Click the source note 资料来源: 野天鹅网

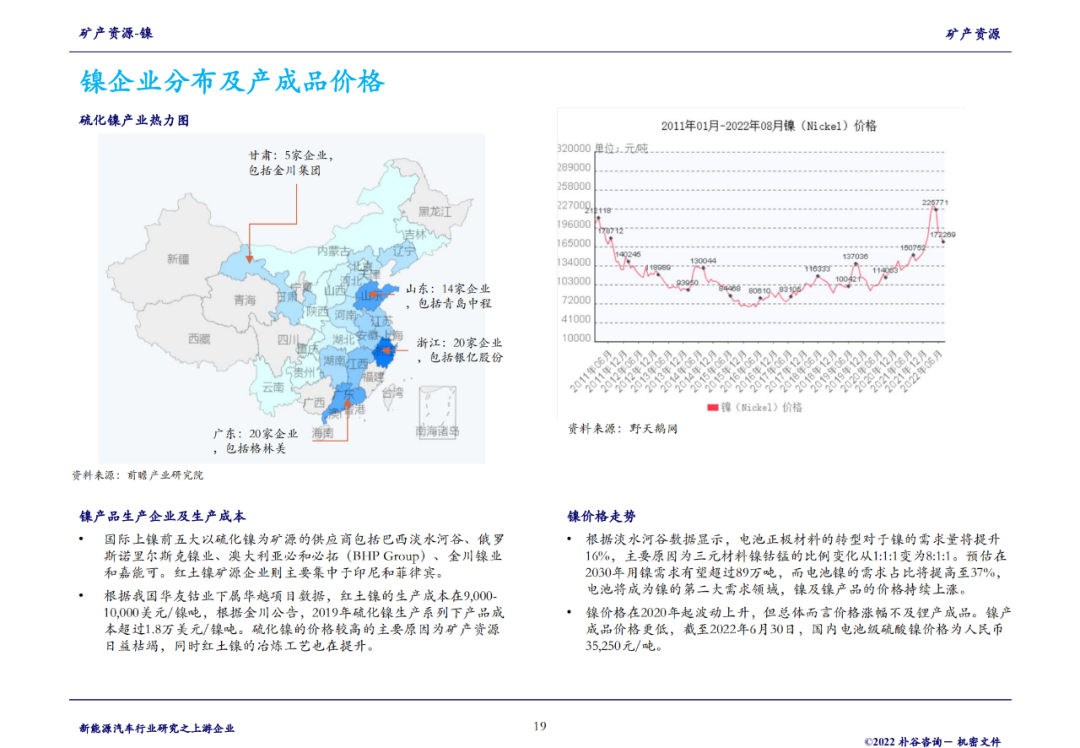(x=623, y=428)
